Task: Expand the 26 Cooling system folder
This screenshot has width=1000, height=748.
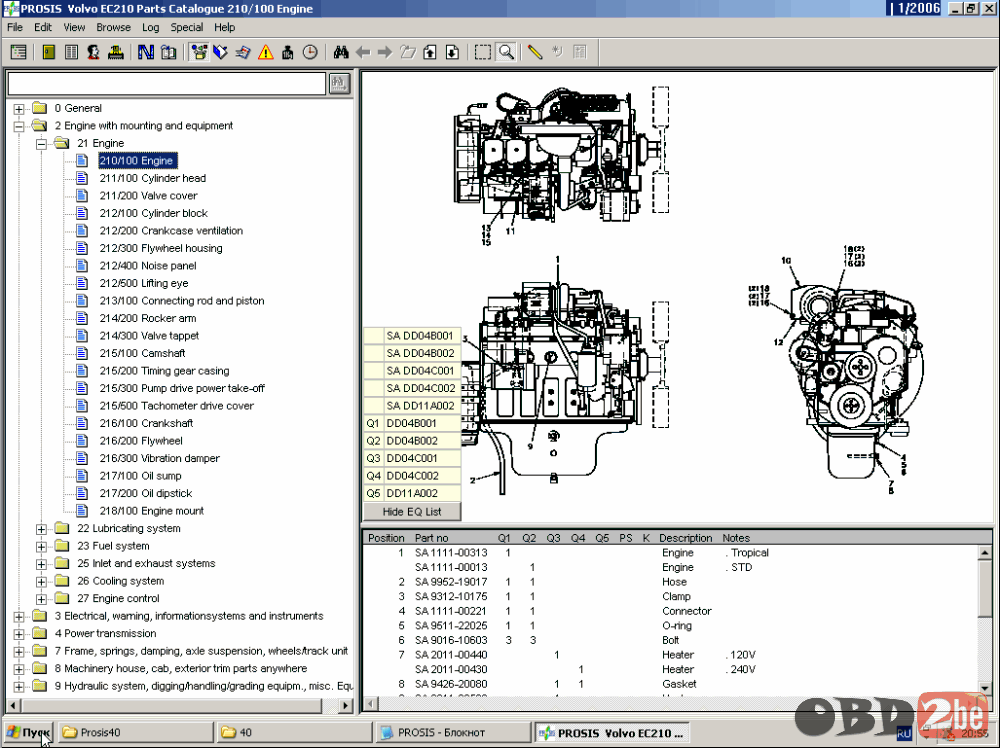Action: coord(41,582)
